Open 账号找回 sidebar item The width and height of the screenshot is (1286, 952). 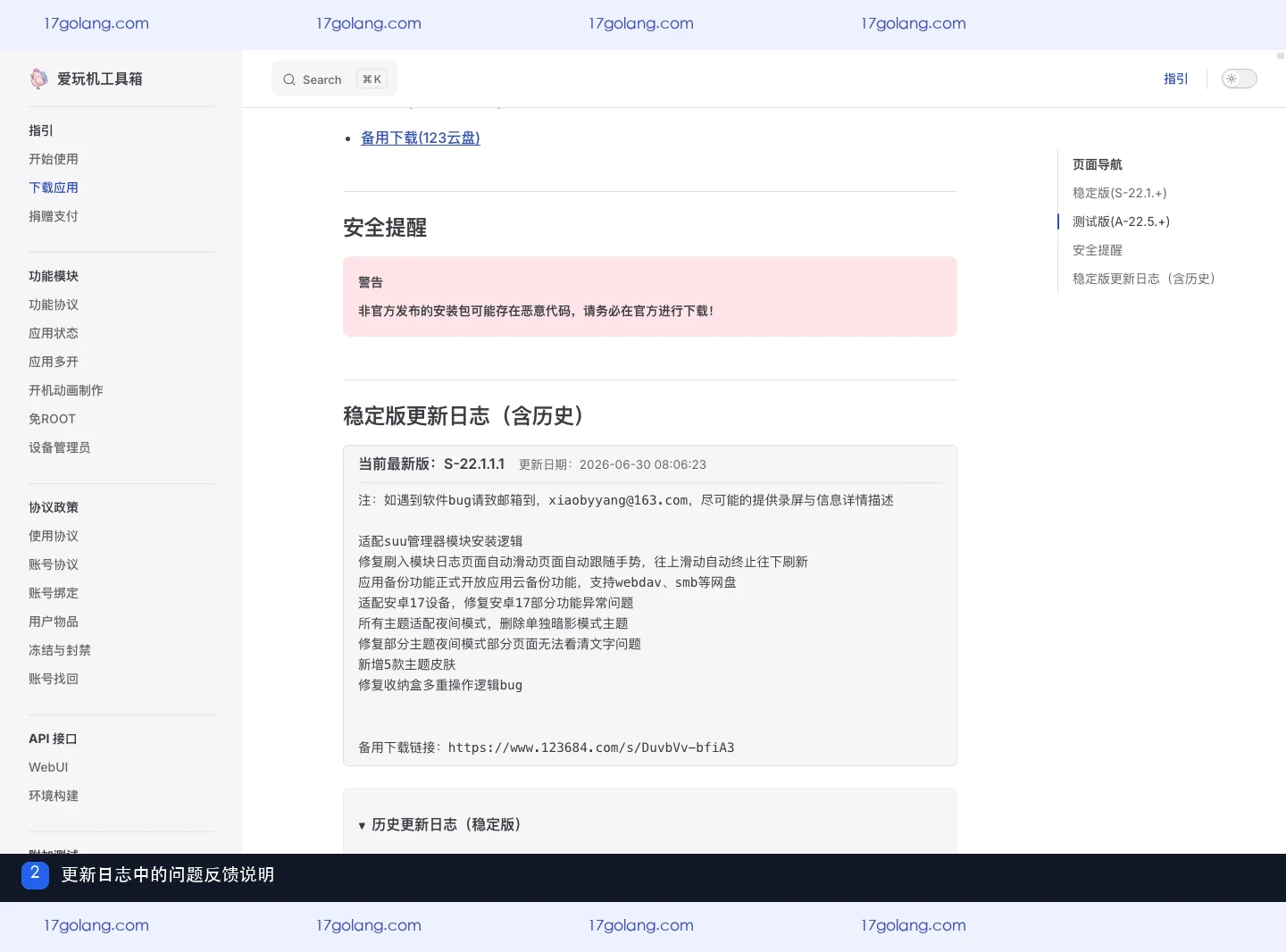pos(54,679)
